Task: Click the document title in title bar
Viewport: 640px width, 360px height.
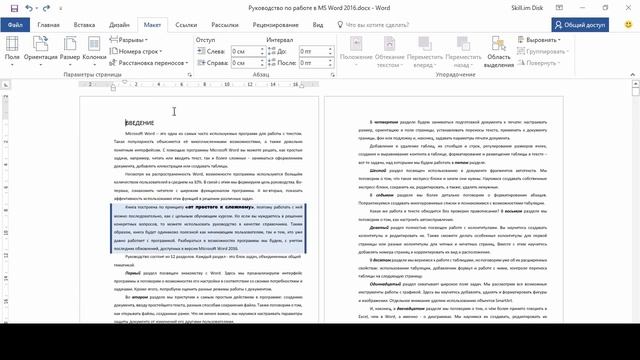Action: pyautogui.click(x=319, y=8)
